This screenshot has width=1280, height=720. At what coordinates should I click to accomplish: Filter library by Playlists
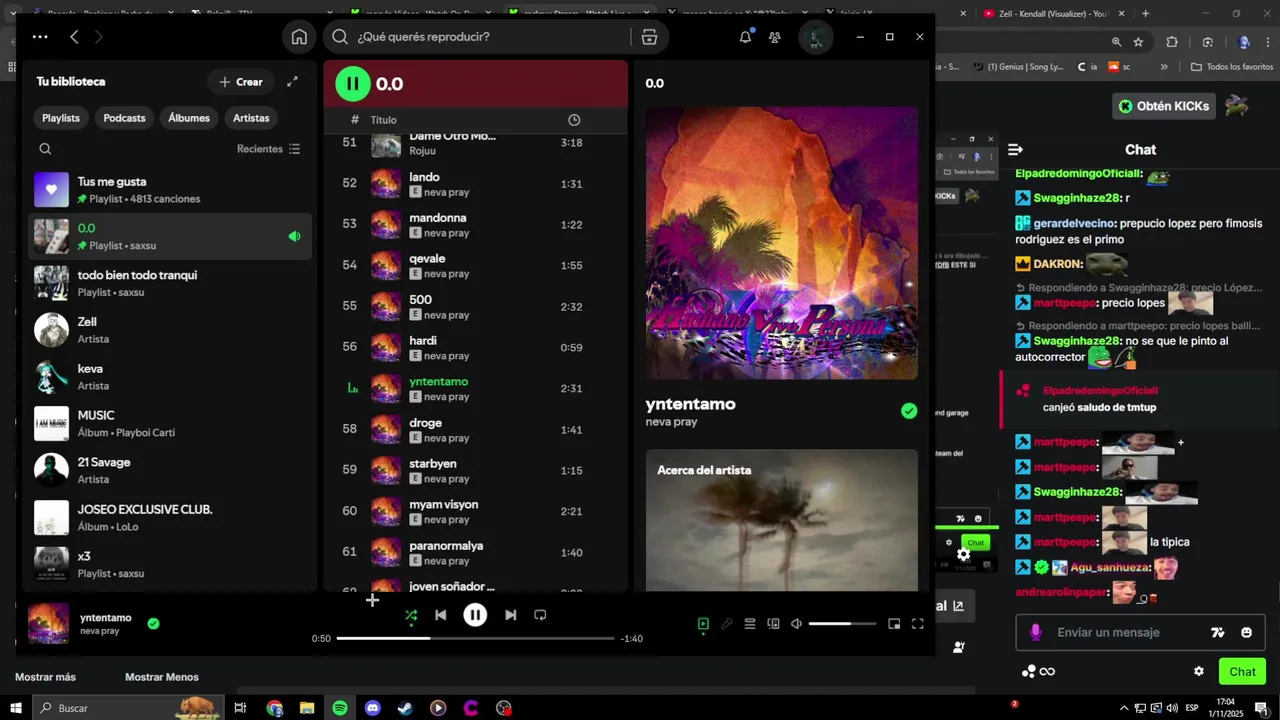click(61, 118)
